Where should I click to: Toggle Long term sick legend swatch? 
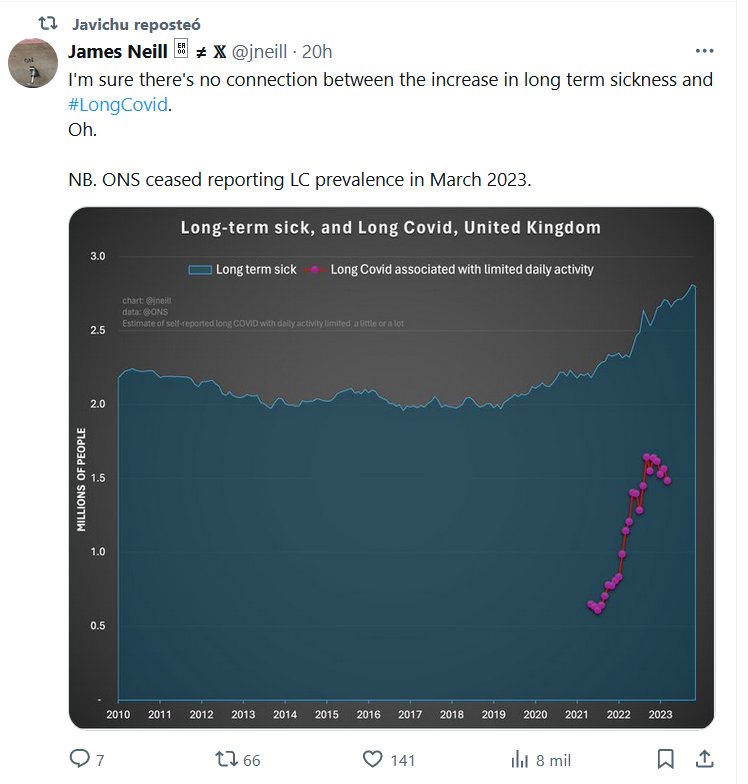pos(200,269)
